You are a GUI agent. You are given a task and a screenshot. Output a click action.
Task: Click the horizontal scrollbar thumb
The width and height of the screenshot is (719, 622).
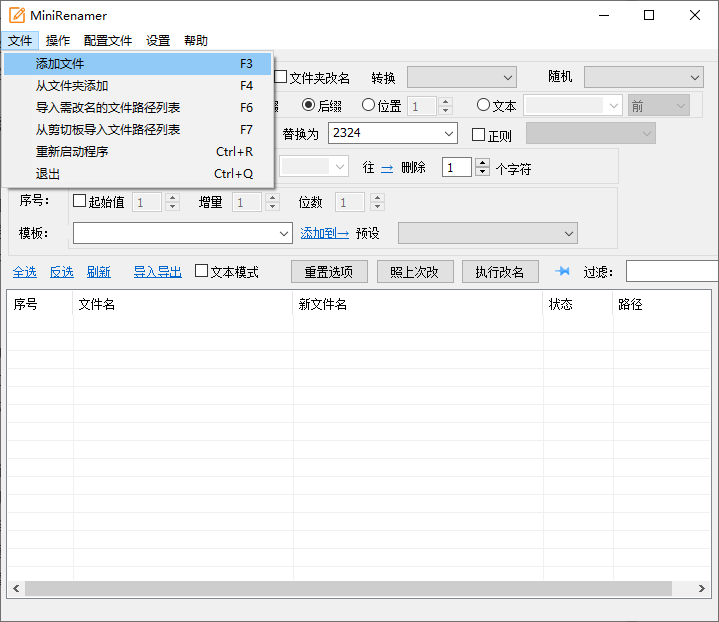pos(348,589)
